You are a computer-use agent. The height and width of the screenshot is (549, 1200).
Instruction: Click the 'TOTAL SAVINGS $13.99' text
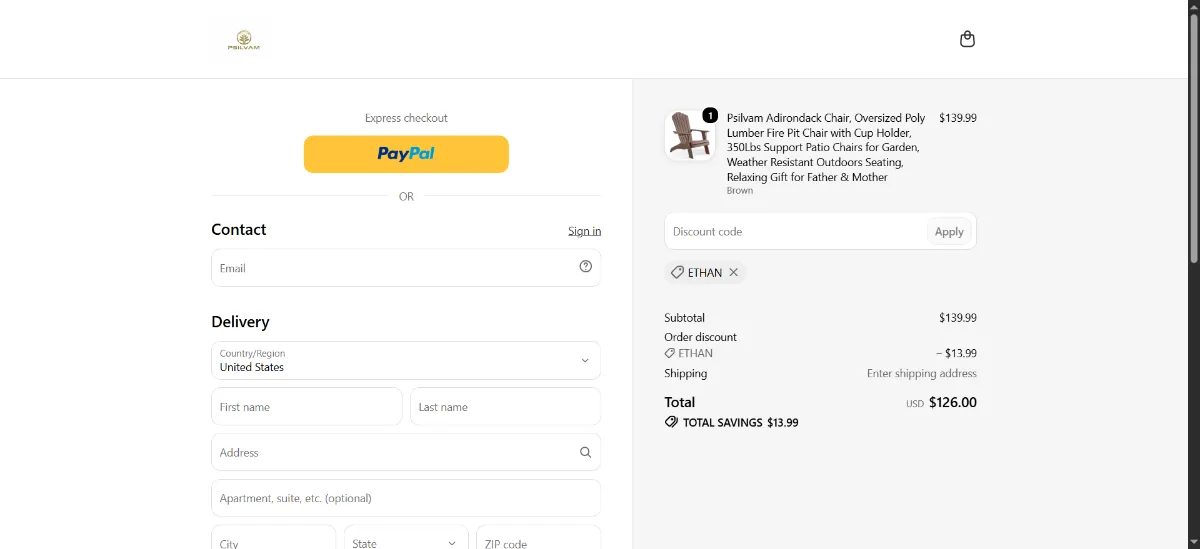(740, 422)
